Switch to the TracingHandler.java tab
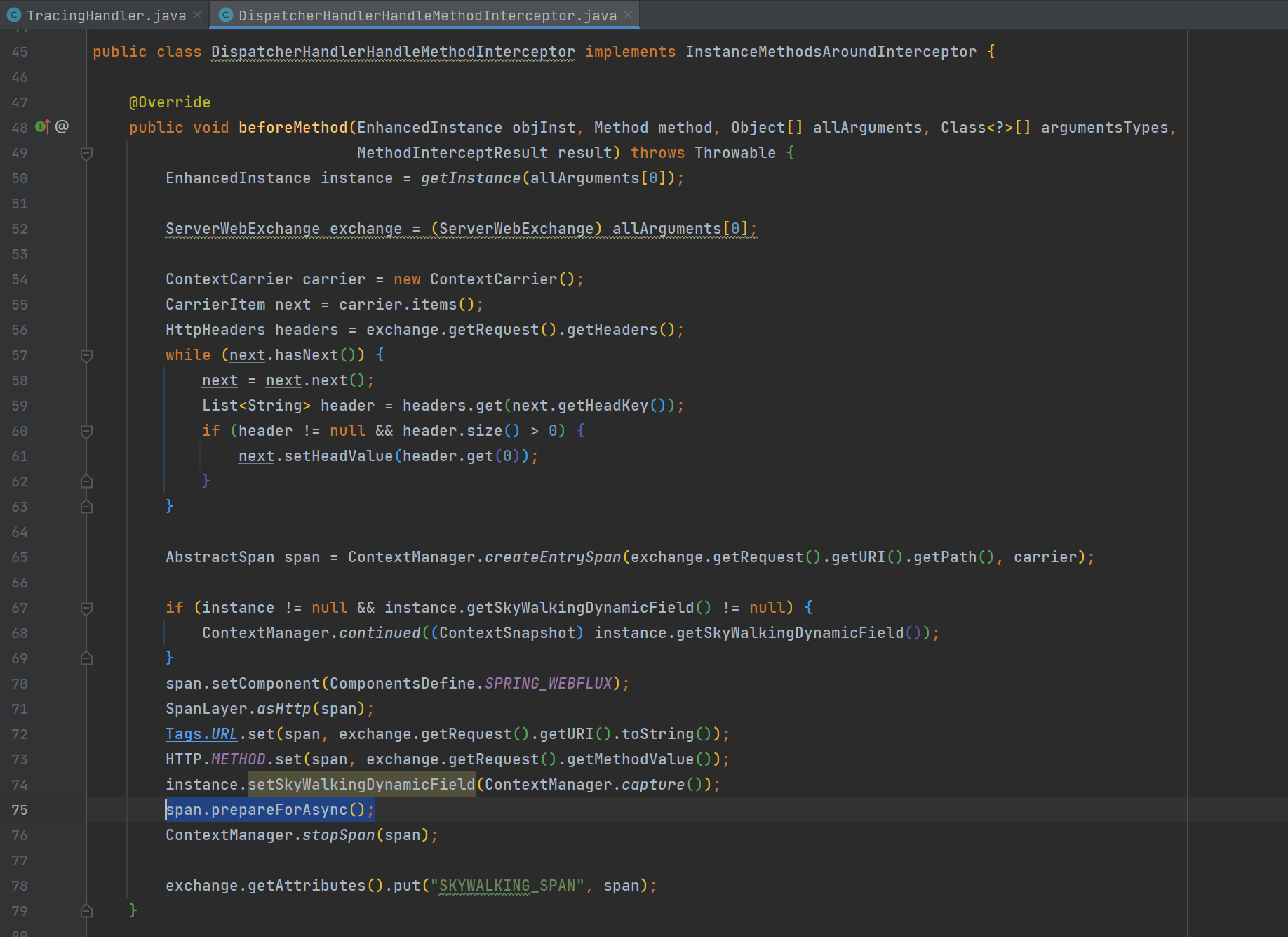 coord(105,15)
